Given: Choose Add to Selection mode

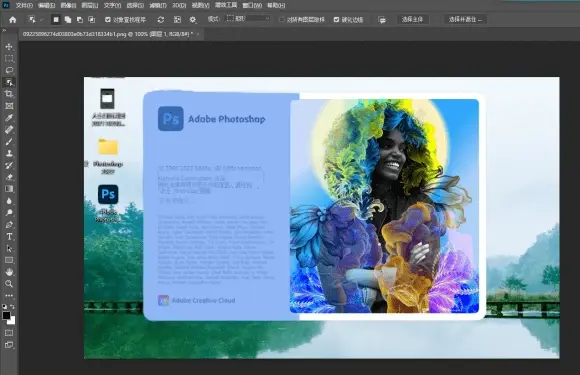Looking at the screenshot, I should [x=68, y=20].
